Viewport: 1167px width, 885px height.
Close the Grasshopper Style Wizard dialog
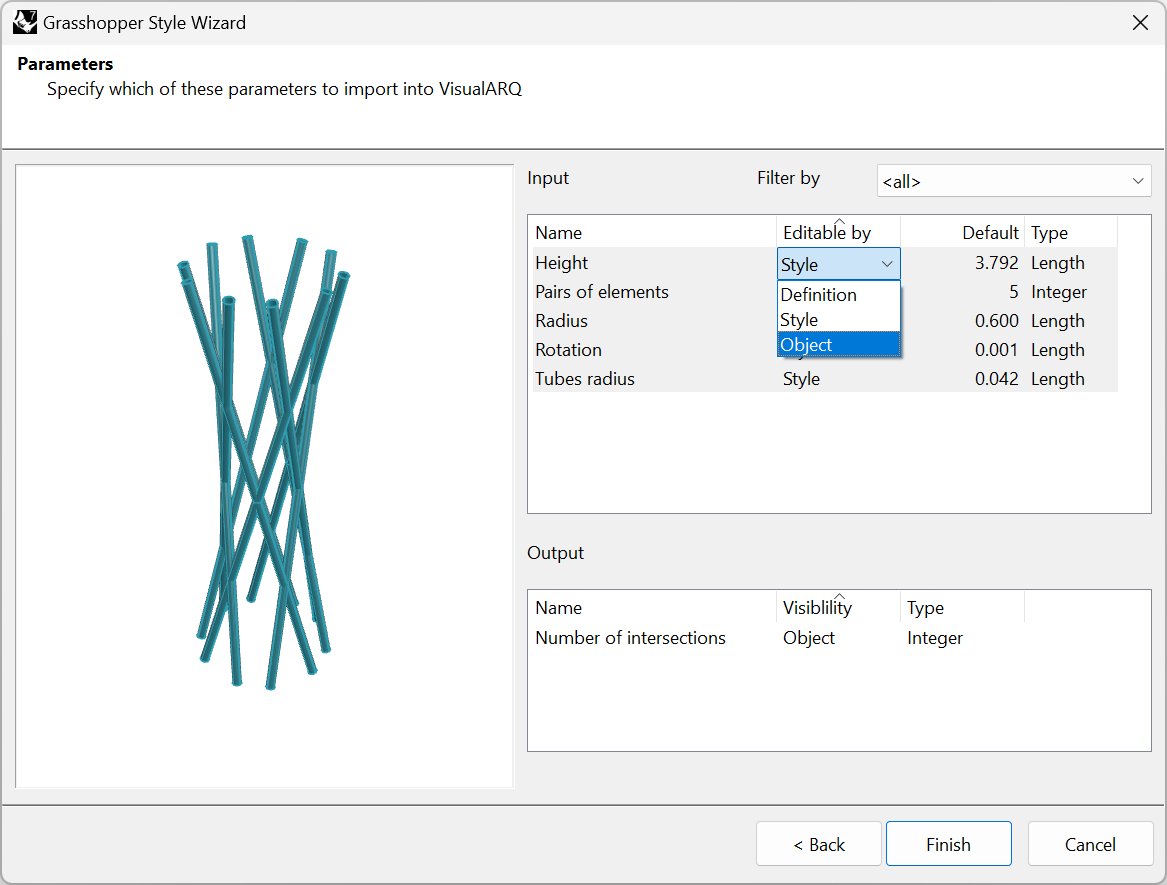tap(1139, 22)
